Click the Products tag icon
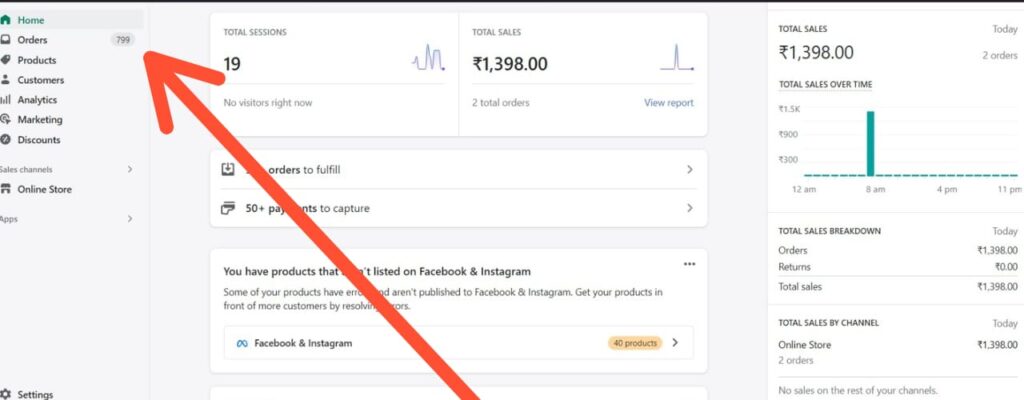The height and width of the screenshot is (400, 1024). (x=6, y=60)
